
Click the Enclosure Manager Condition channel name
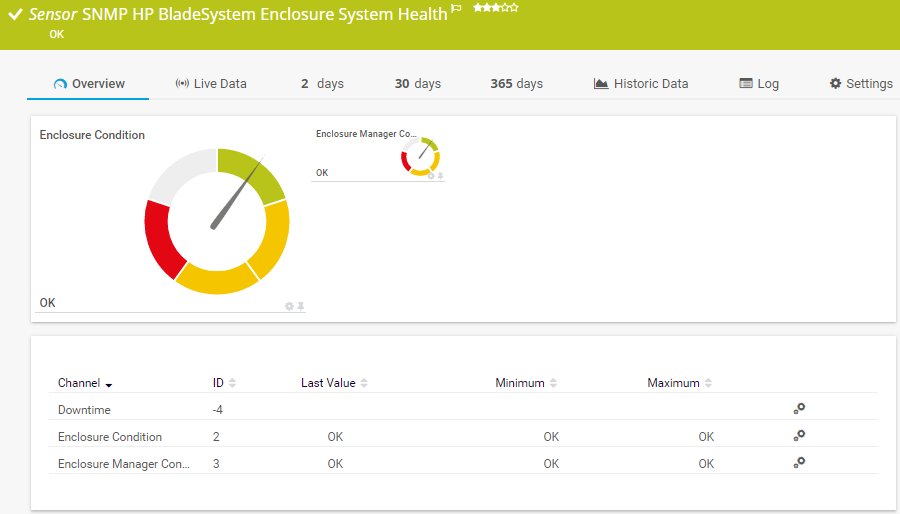[124, 464]
